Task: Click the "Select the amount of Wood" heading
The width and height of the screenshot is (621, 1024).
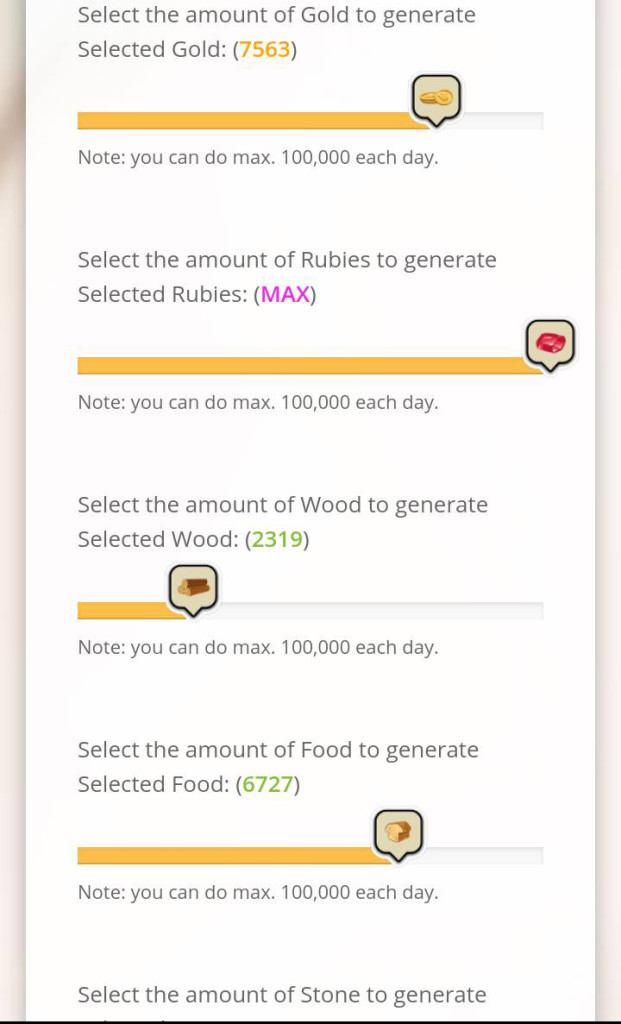Action: click(x=283, y=505)
